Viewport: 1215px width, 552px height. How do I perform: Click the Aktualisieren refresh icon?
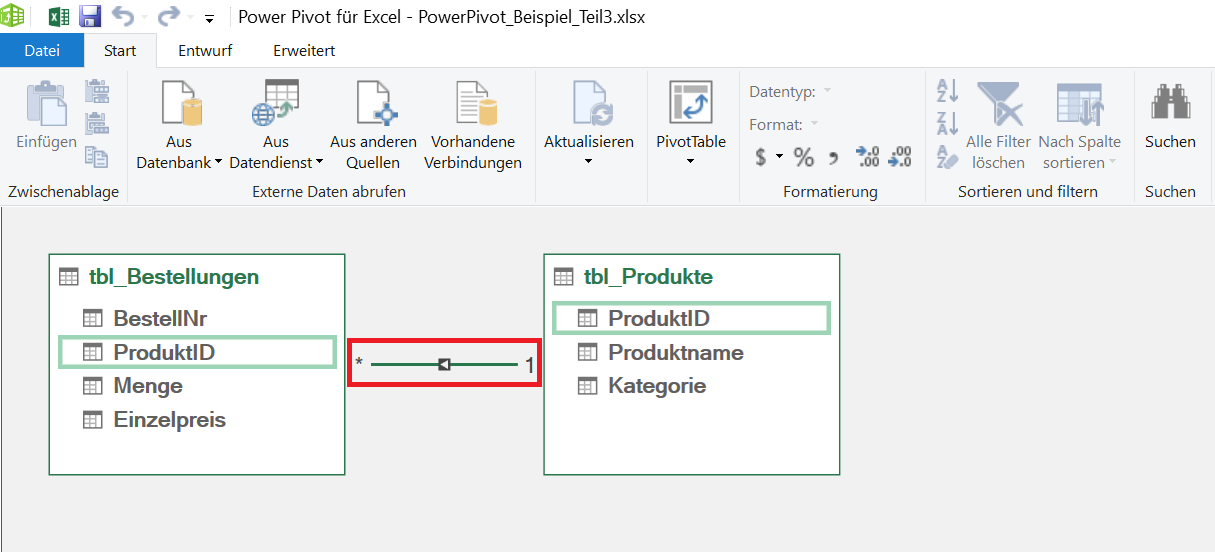point(592,104)
